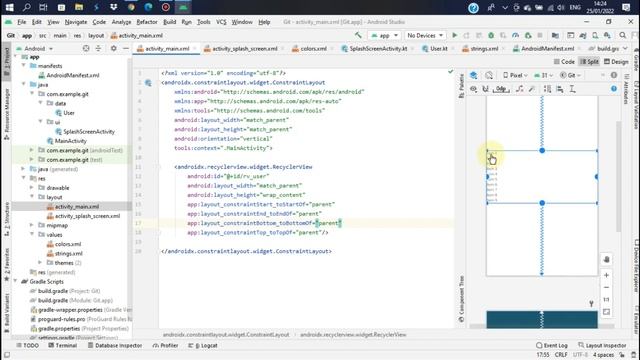
Task: Open the API 31 version dropdown
Action: [x=544, y=75]
